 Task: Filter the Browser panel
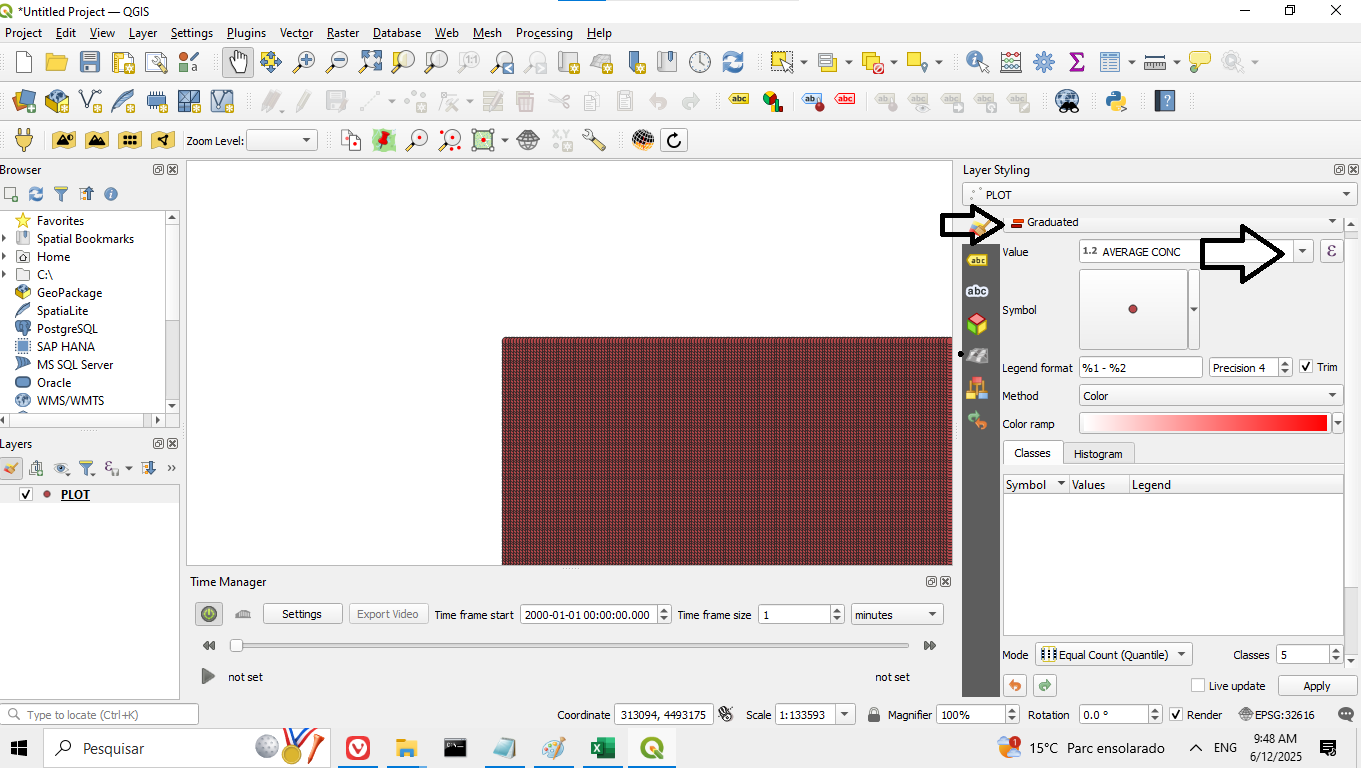tap(61, 194)
